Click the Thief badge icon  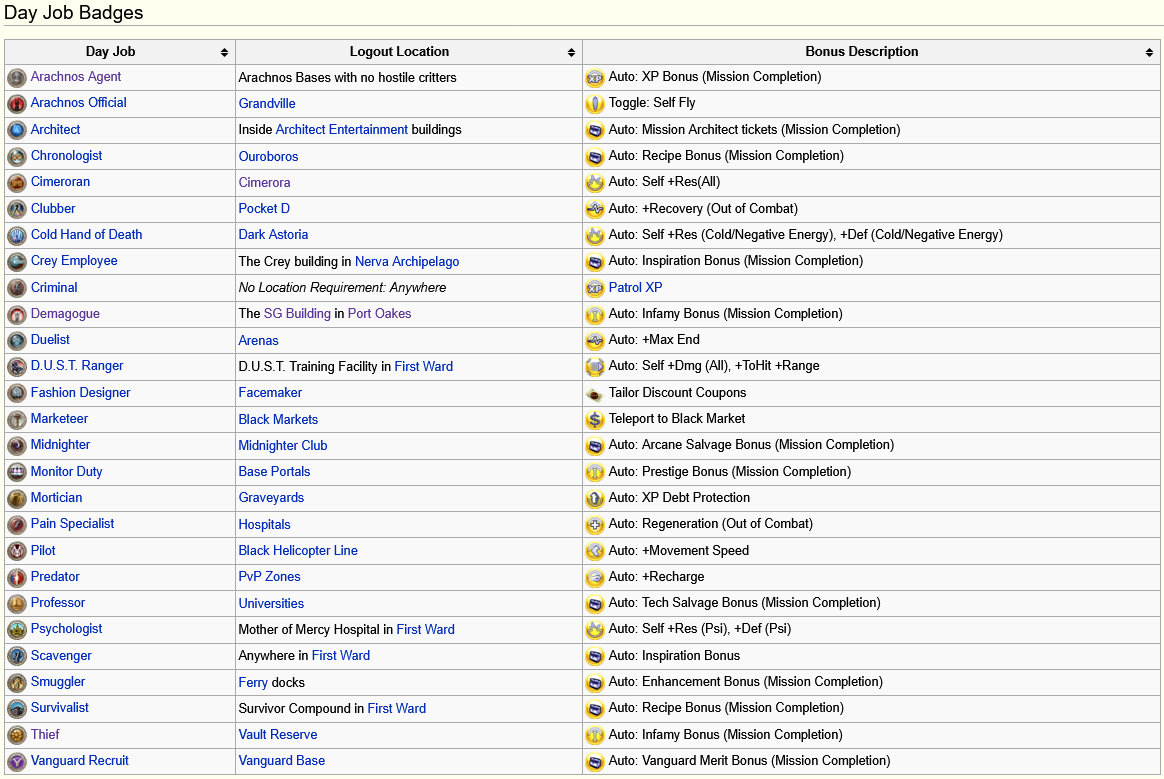(x=16, y=735)
